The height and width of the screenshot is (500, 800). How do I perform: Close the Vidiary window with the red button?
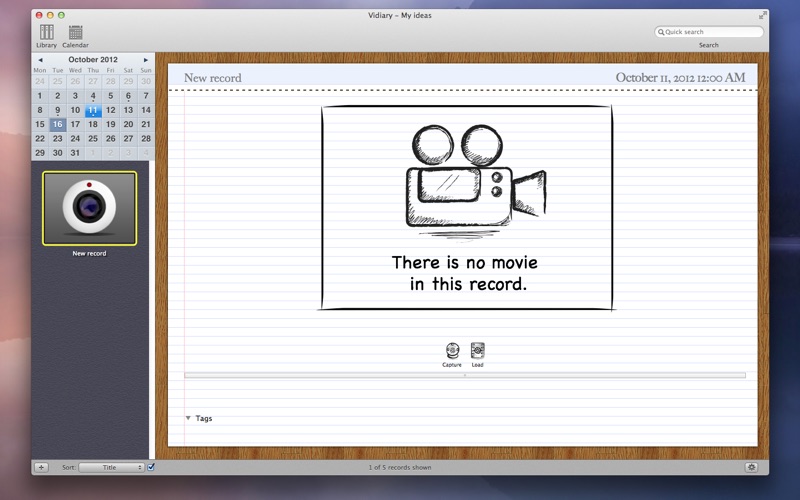click(39, 15)
